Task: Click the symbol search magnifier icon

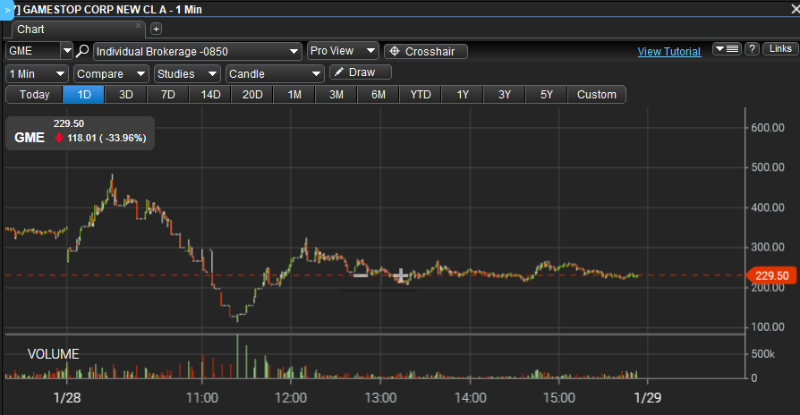Action: (83, 51)
